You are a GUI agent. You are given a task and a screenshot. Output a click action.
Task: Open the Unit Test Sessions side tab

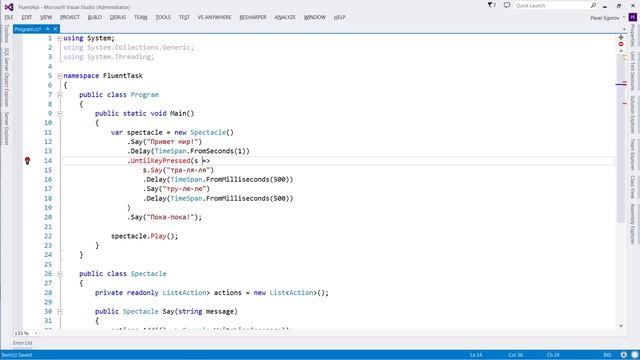pyautogui.click(x=633, y=71)
